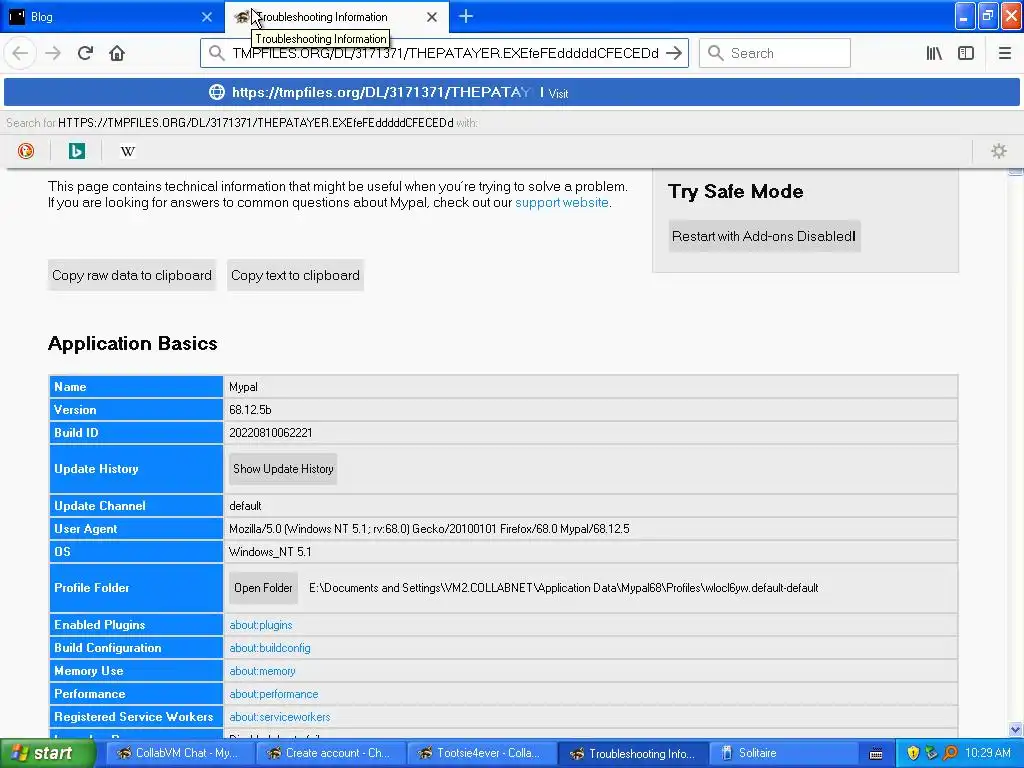Click Open Folder for profile folder
1024x768 pixels.
point(263,588)
